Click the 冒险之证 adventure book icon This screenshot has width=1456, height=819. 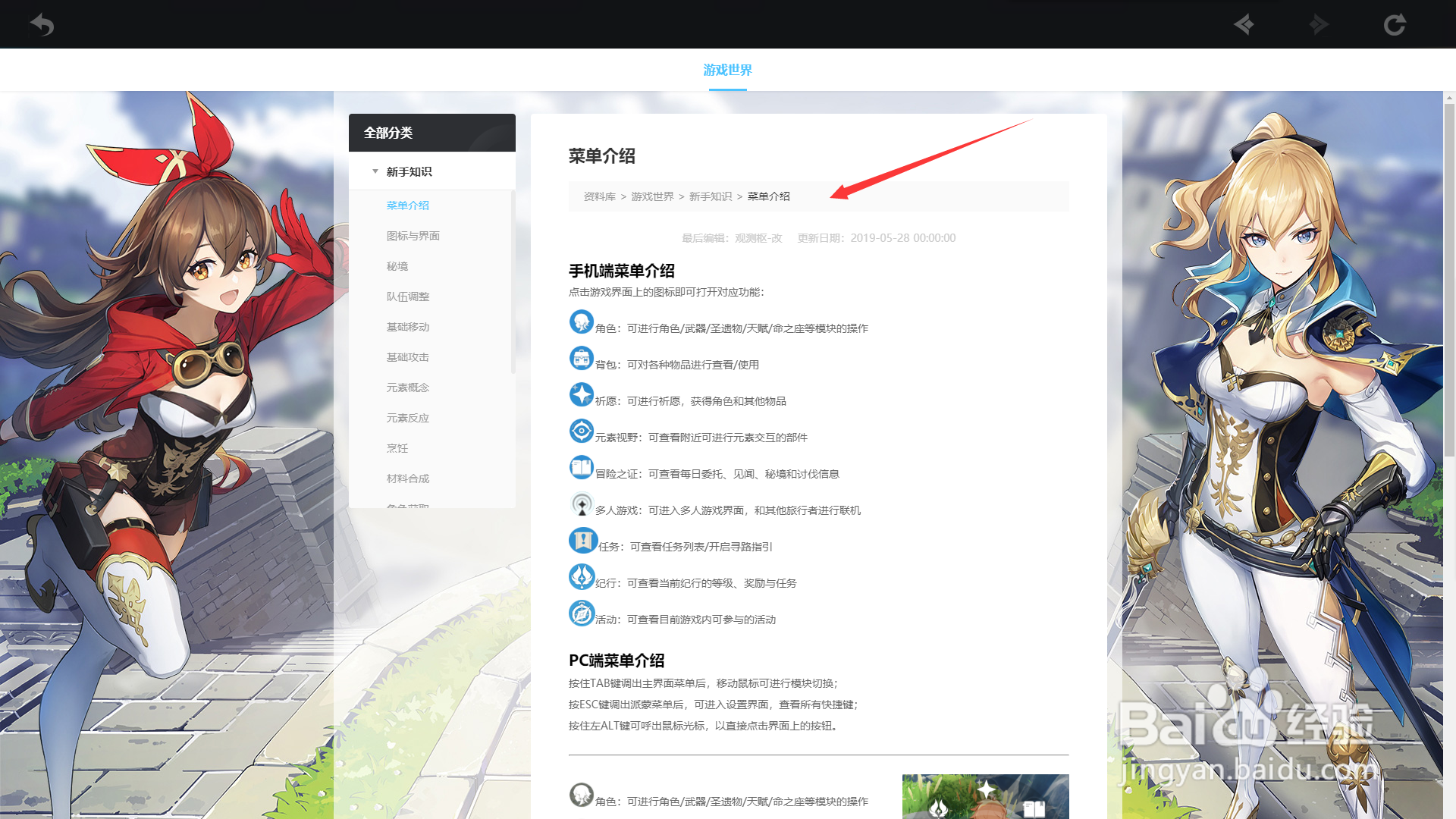pos(582,467)
